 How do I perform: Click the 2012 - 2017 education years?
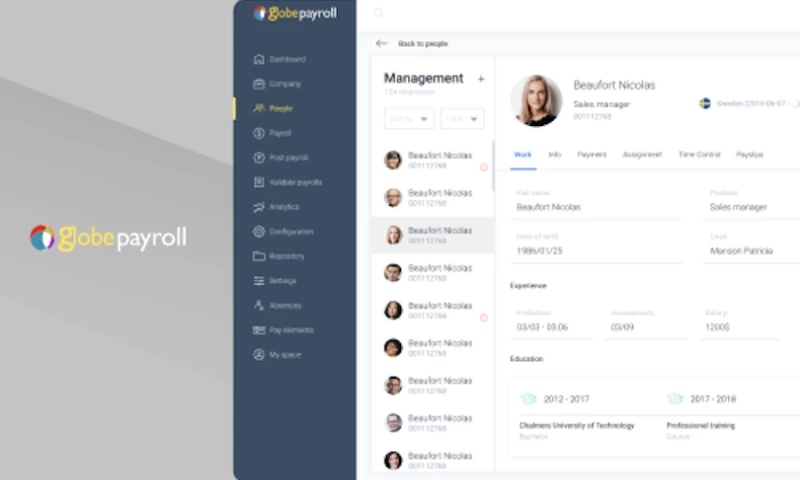click(x=566, y=399)
